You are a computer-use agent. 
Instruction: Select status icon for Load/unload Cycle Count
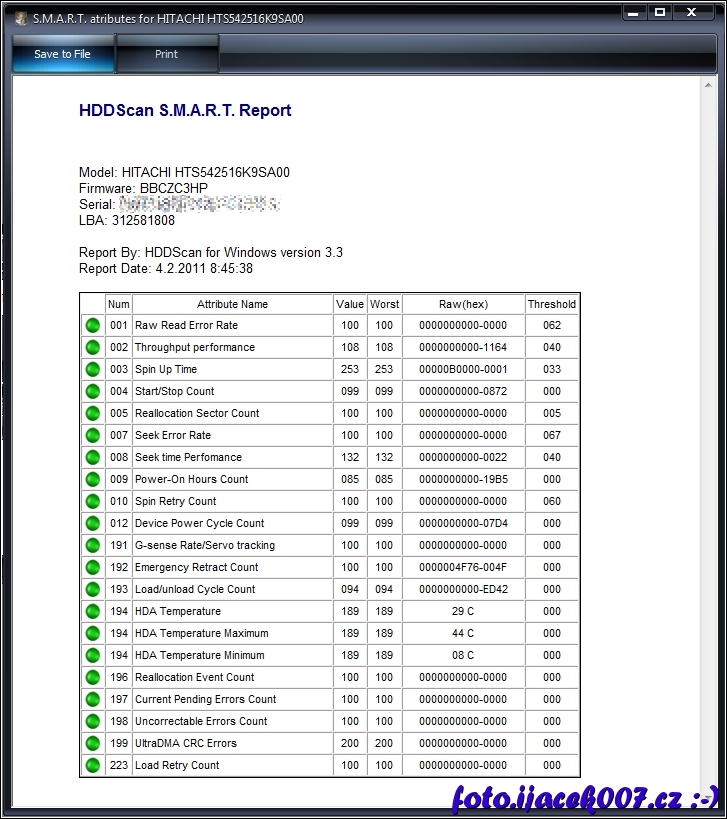pos(92,589)
